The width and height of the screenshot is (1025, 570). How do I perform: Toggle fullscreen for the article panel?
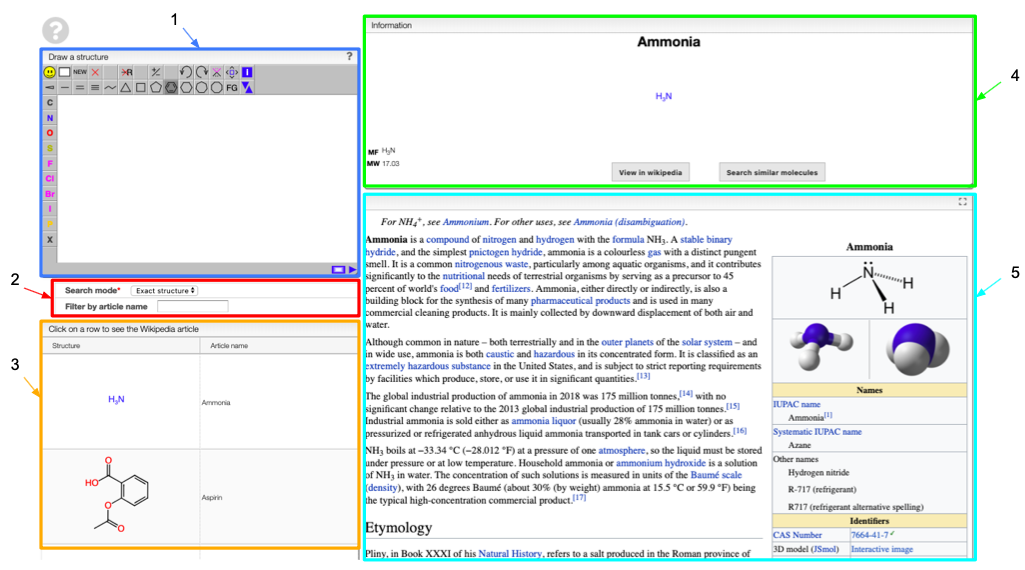click(x=962, y=202)
